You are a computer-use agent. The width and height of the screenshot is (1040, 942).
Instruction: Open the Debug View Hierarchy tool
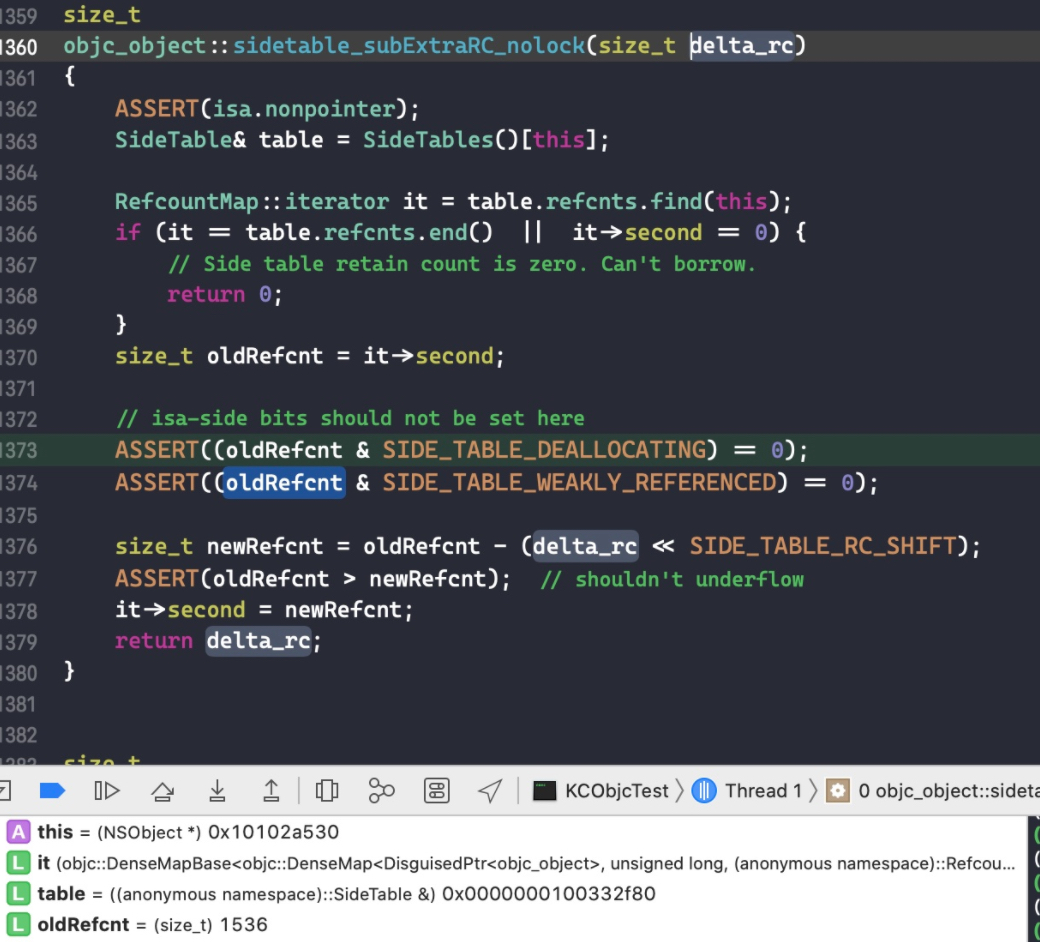[326, 791]
